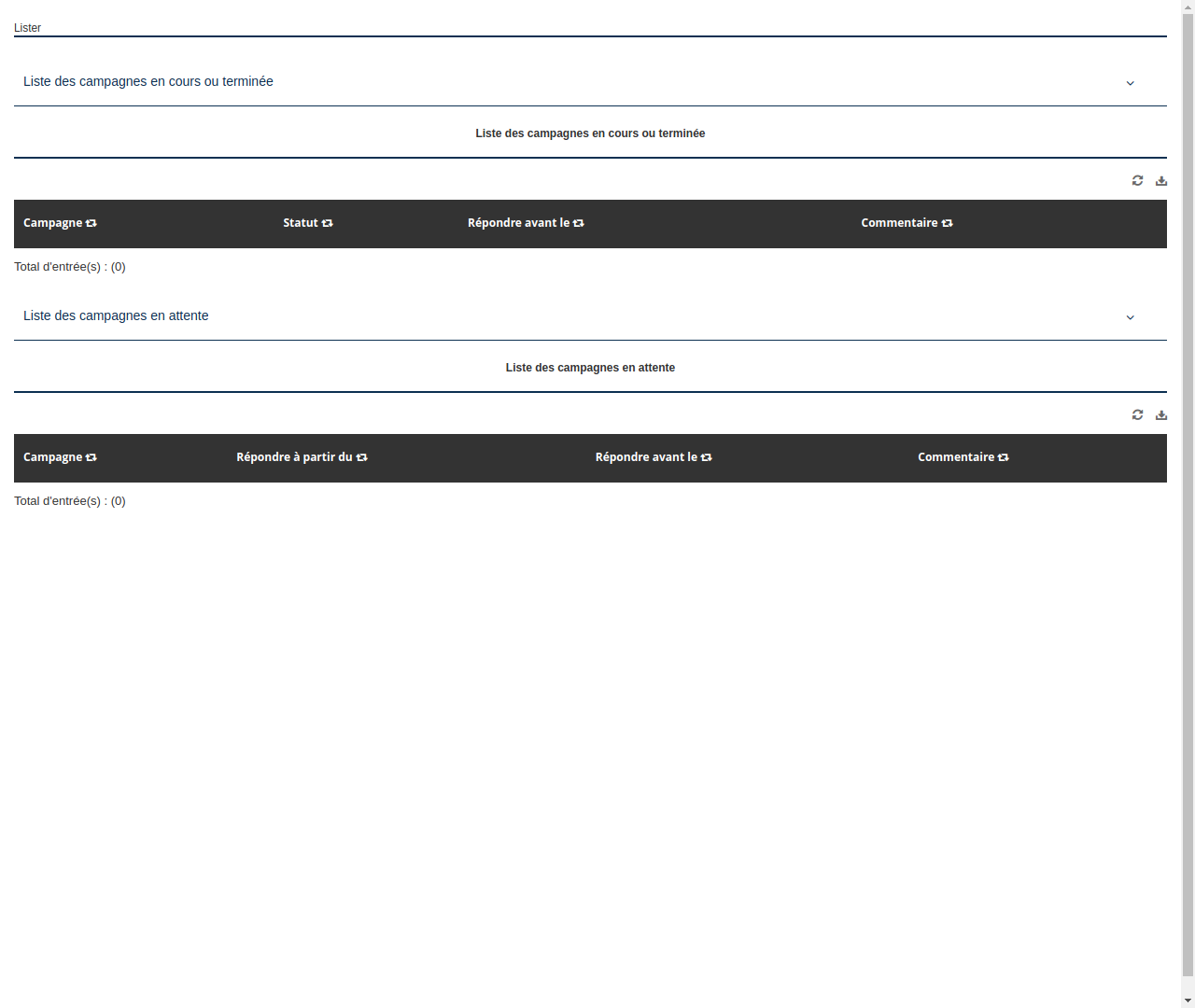Collapse the Liste des campagnes en cours section
The height and width of the screenshot is (1008, 1195).
1131,83
